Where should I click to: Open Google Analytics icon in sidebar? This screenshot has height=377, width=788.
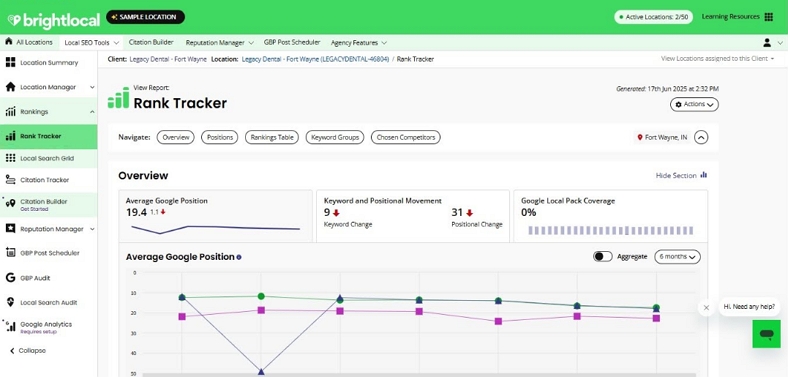point(10,326)
